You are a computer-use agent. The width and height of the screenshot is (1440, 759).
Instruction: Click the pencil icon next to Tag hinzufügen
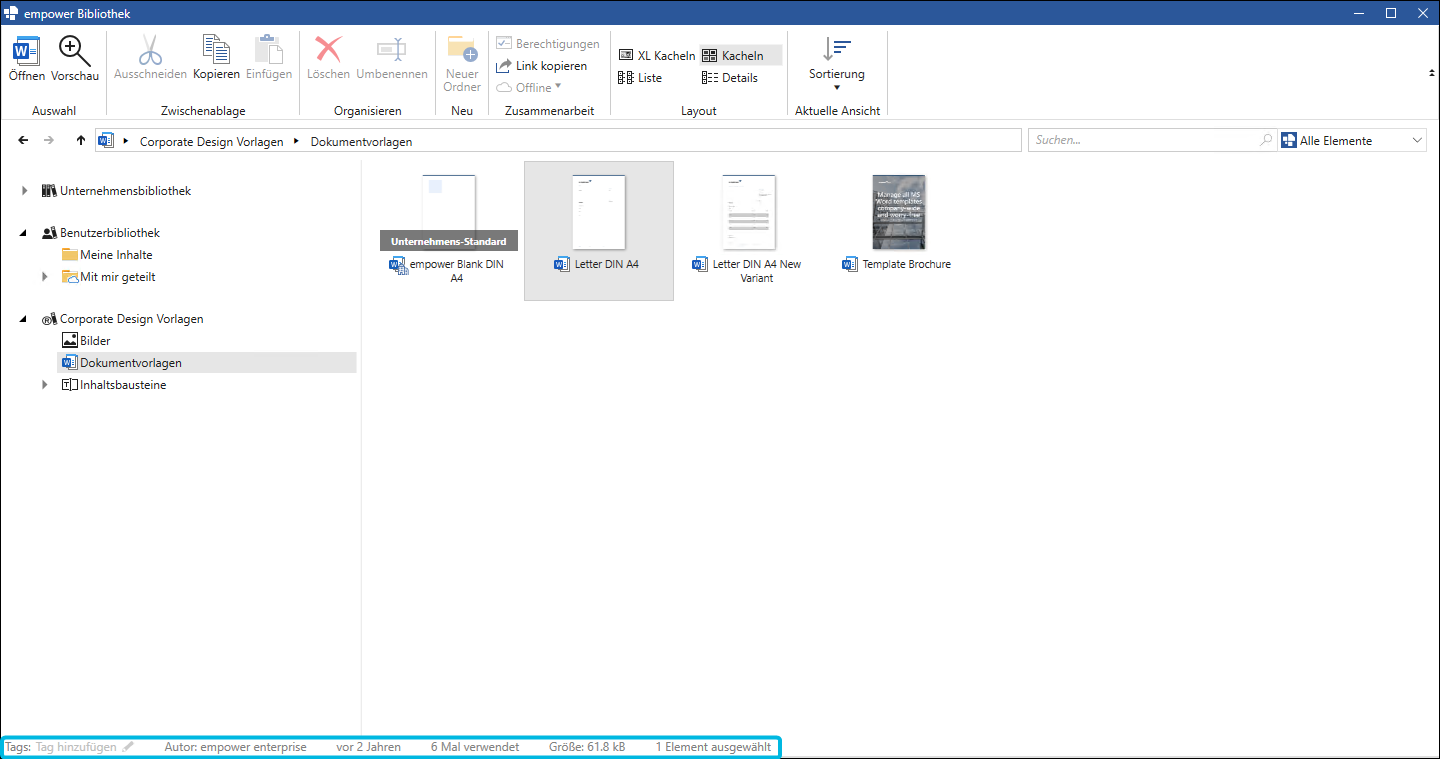128,747
